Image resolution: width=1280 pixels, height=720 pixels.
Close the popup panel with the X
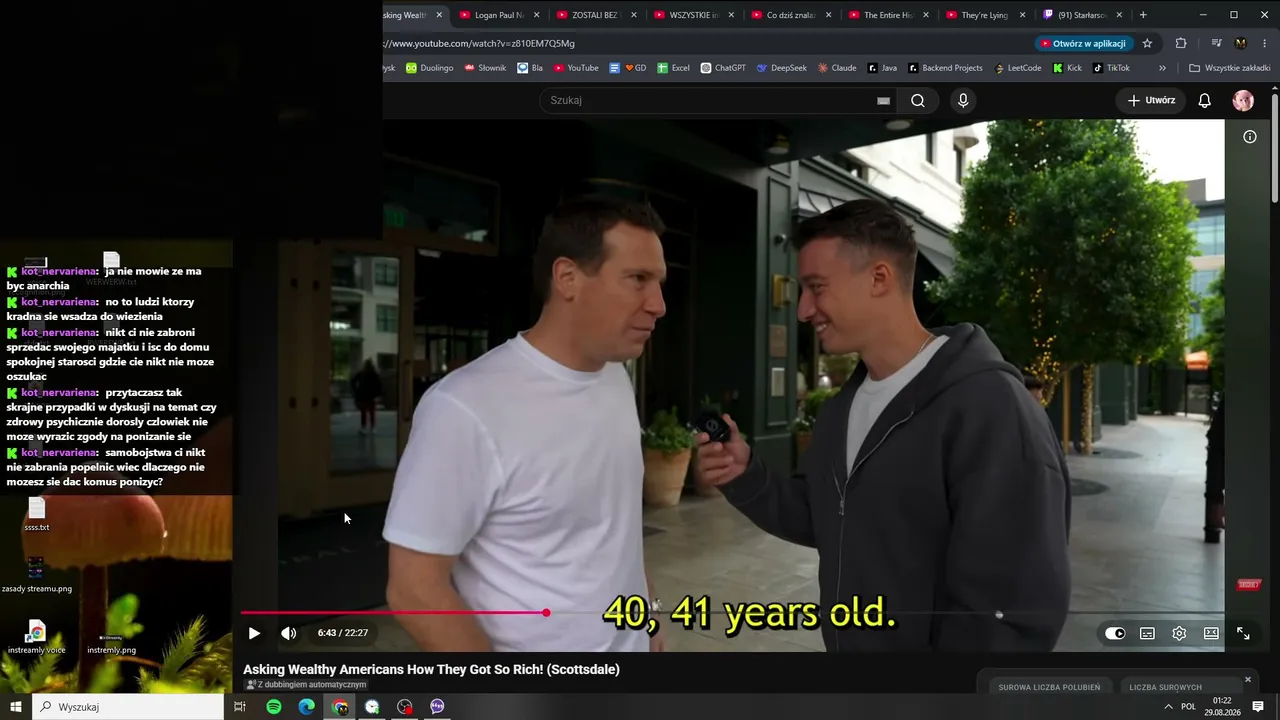click(1247, 680)
